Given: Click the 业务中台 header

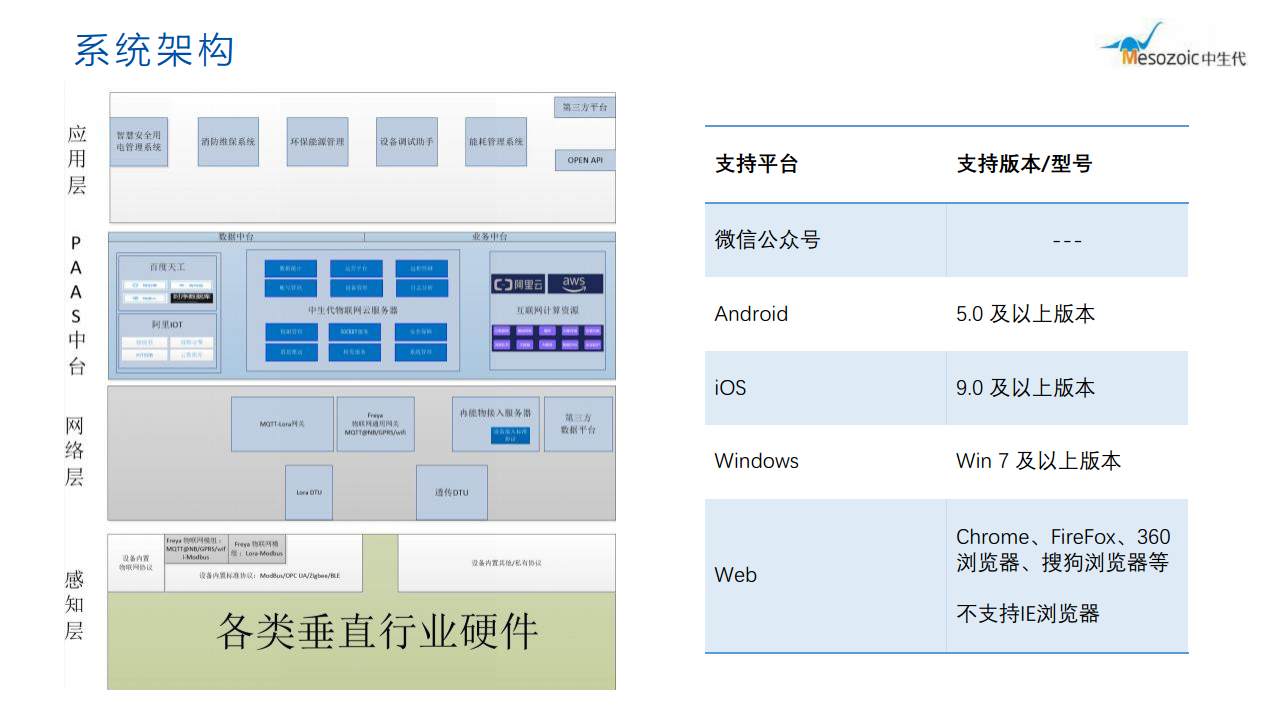Looking at the screenshot, I should click(x=490, y=237).
